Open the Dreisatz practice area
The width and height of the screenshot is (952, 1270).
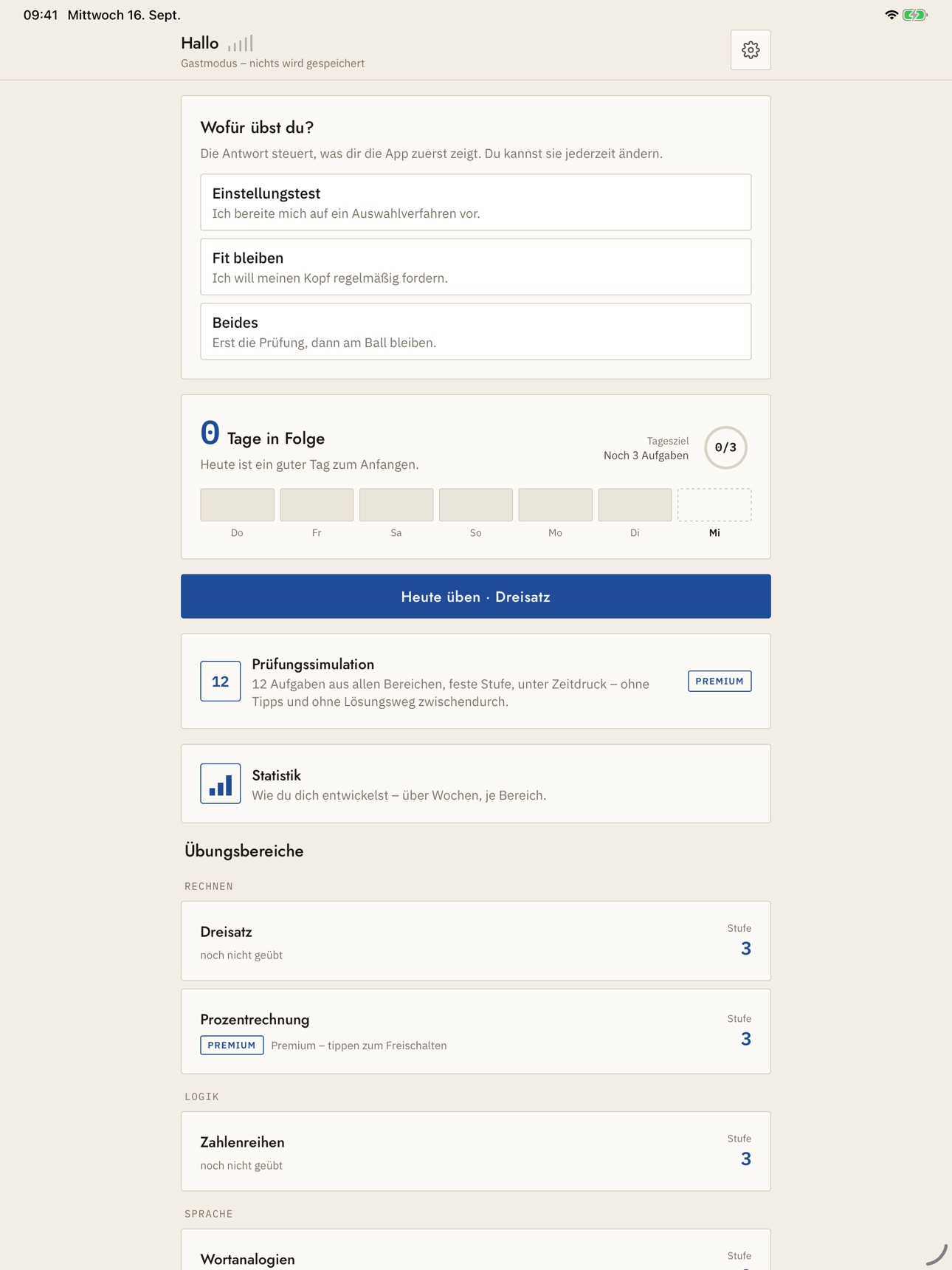[476, 941]
